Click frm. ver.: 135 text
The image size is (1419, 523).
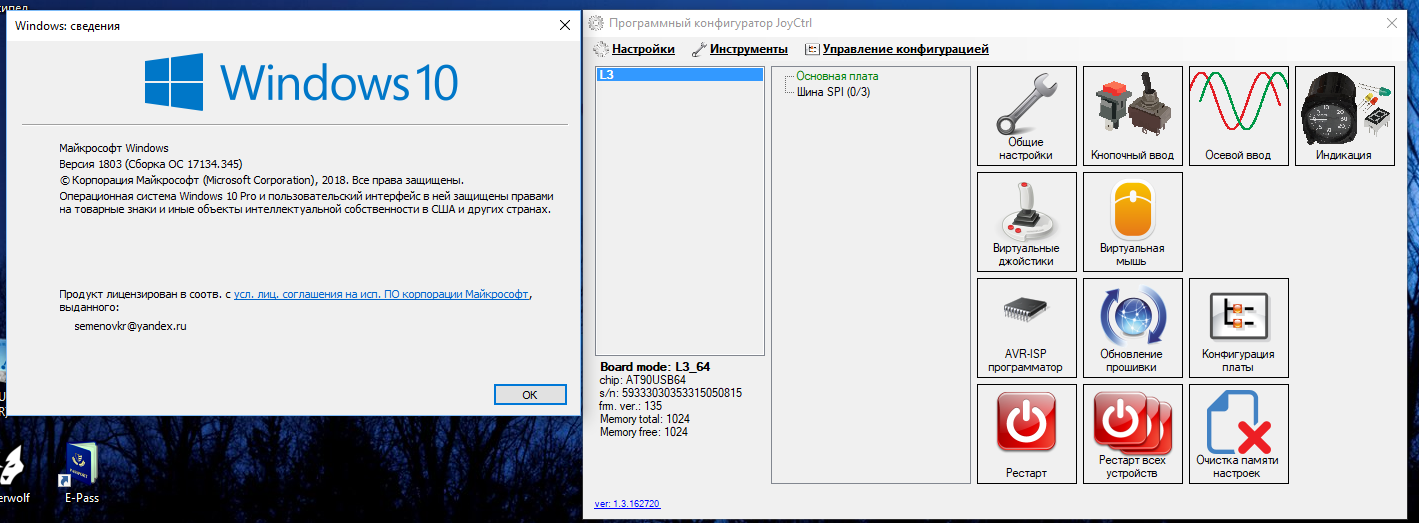coord(631,406)
